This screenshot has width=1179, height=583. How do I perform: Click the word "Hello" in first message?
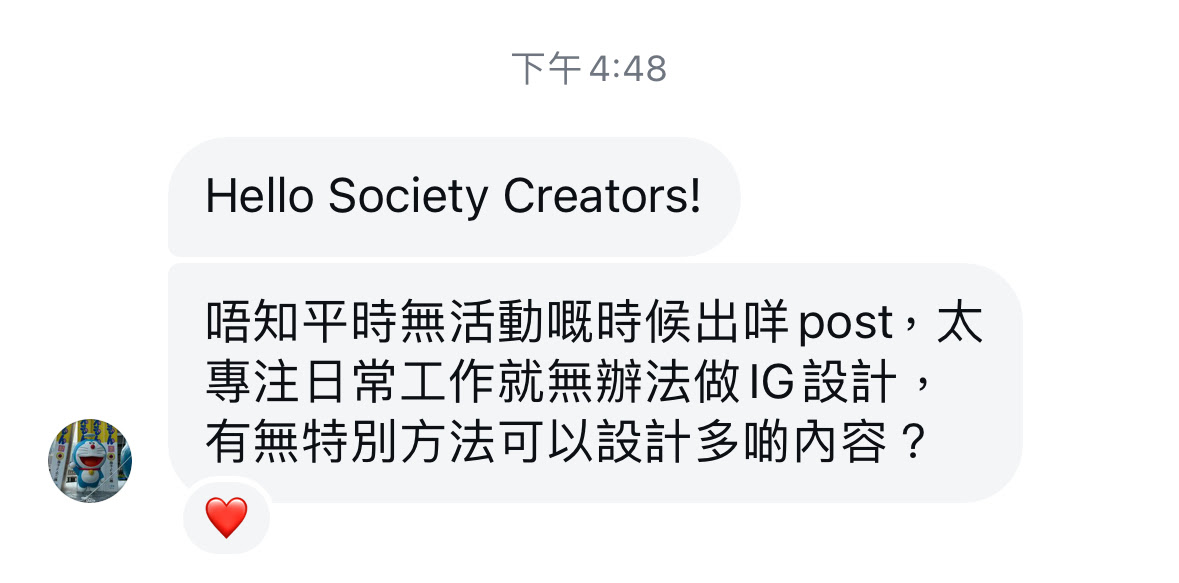point(259,197)
